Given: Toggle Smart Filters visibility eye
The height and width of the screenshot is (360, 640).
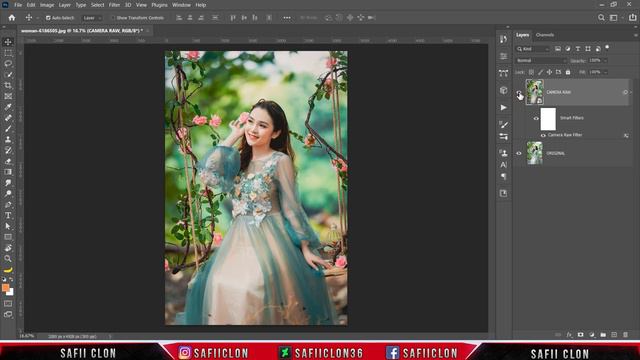Looking at the screenshot, I should pos(536,118).
